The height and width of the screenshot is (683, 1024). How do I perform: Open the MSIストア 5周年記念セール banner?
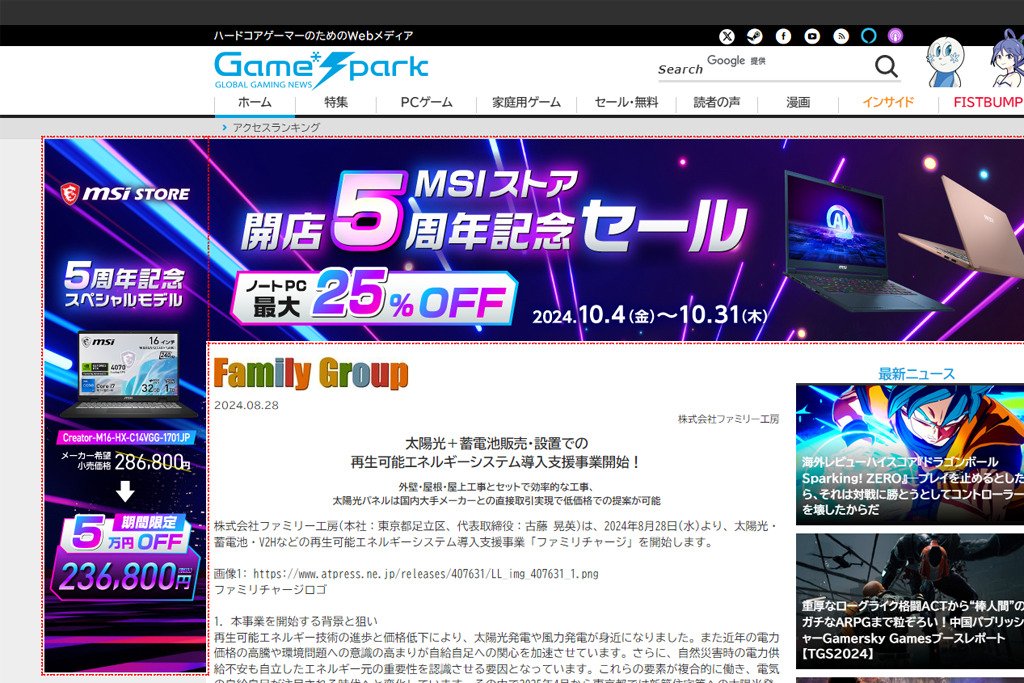tap(616, 240)
